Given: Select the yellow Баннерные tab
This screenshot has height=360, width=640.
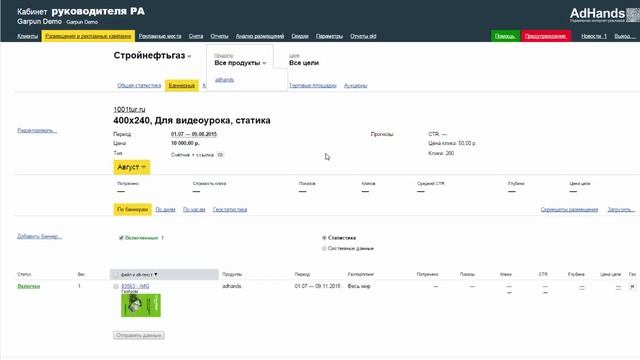Looking at the screenshot, I should (182, 85).
